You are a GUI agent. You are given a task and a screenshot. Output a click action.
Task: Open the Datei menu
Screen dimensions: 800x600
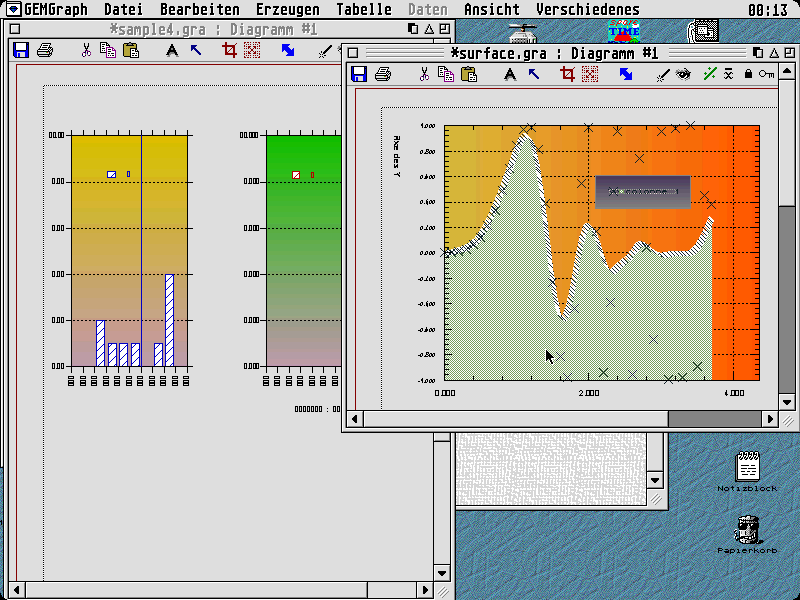click(x=123, y=10)
